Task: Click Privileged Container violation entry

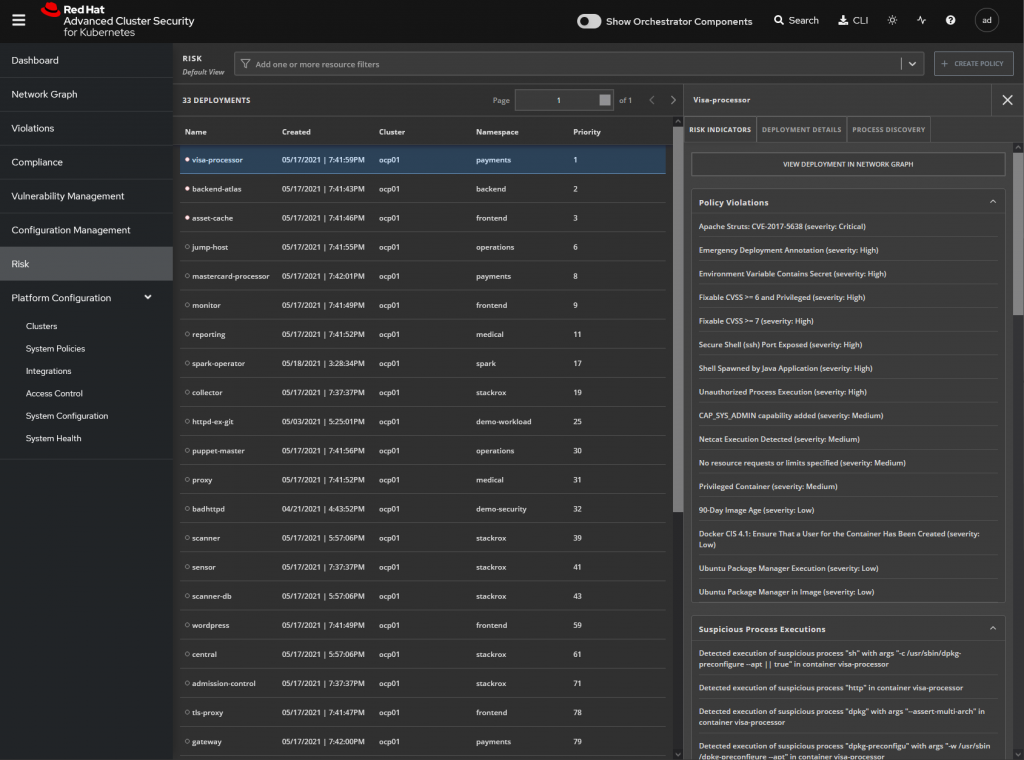Action: tap(767, 486)
